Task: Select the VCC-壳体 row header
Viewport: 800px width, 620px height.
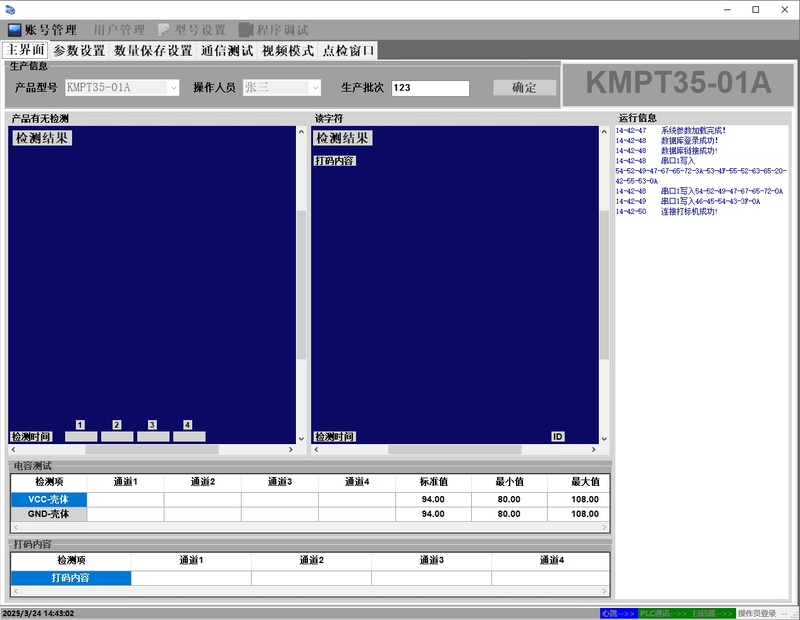Action: point(49,500)
